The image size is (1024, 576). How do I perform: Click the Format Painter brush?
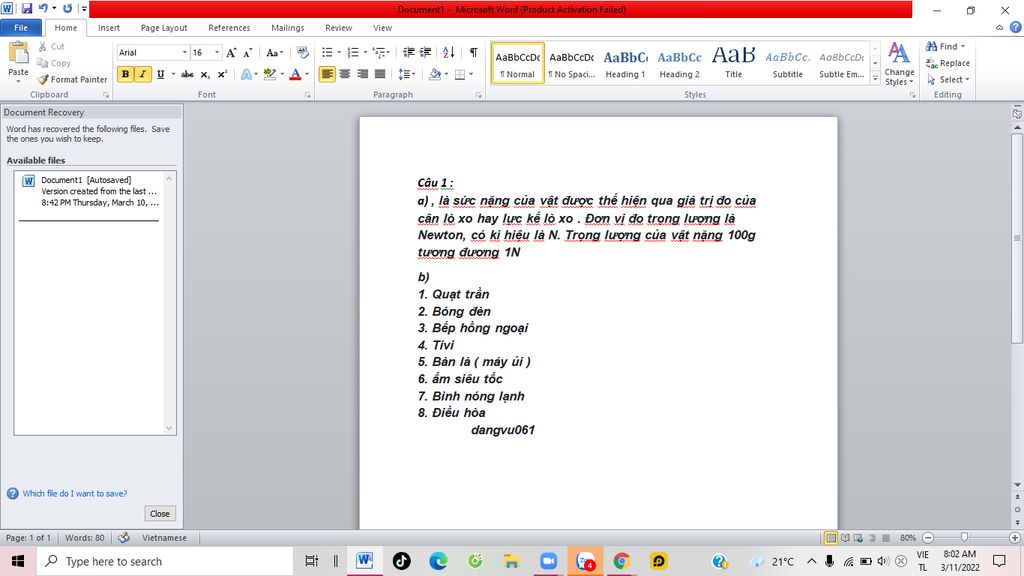click(43, 79)
